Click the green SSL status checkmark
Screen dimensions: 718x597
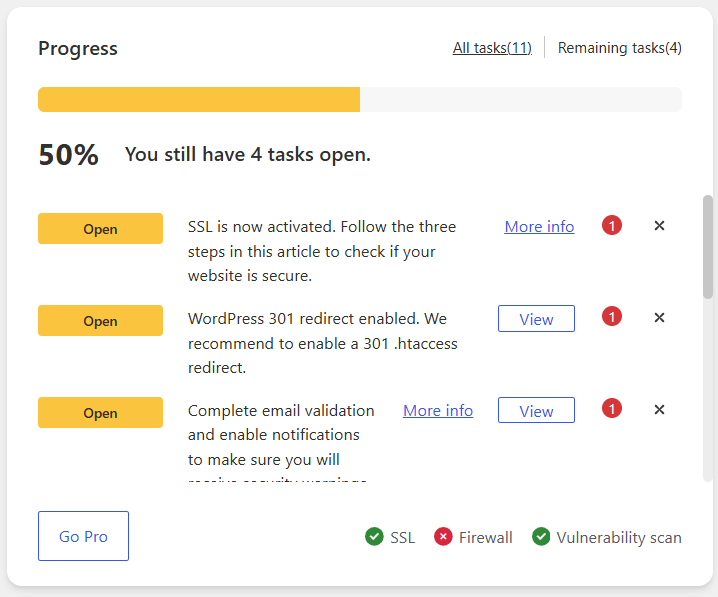(374, 537)
